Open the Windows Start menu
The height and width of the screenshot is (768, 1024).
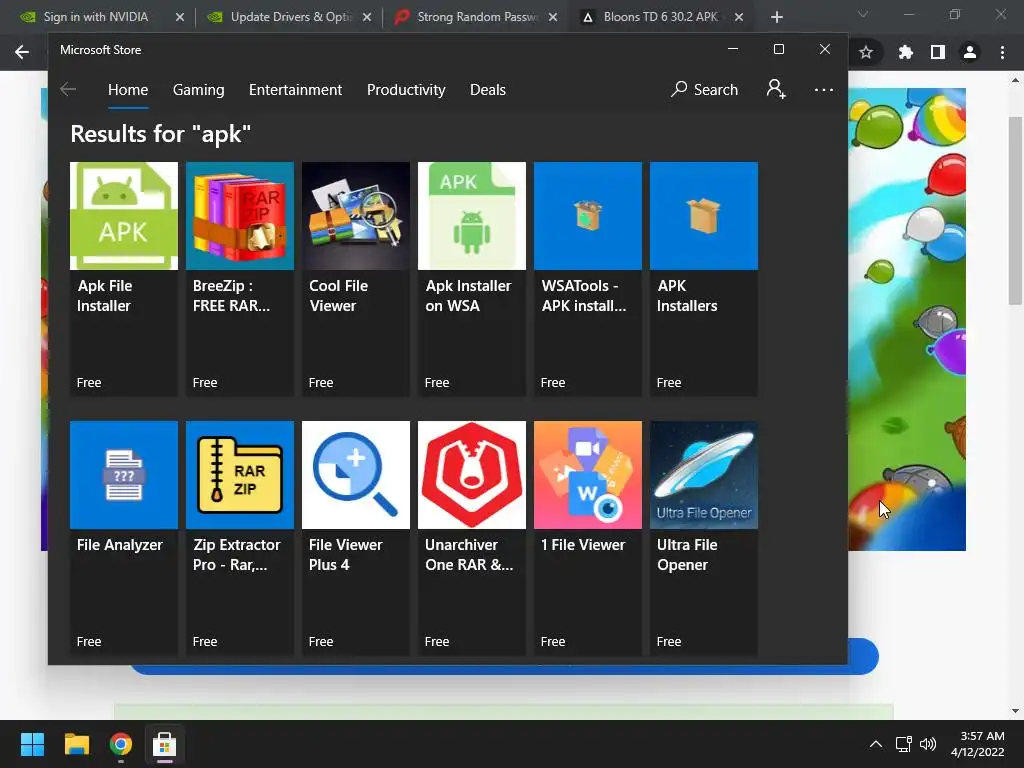point(32,744)
